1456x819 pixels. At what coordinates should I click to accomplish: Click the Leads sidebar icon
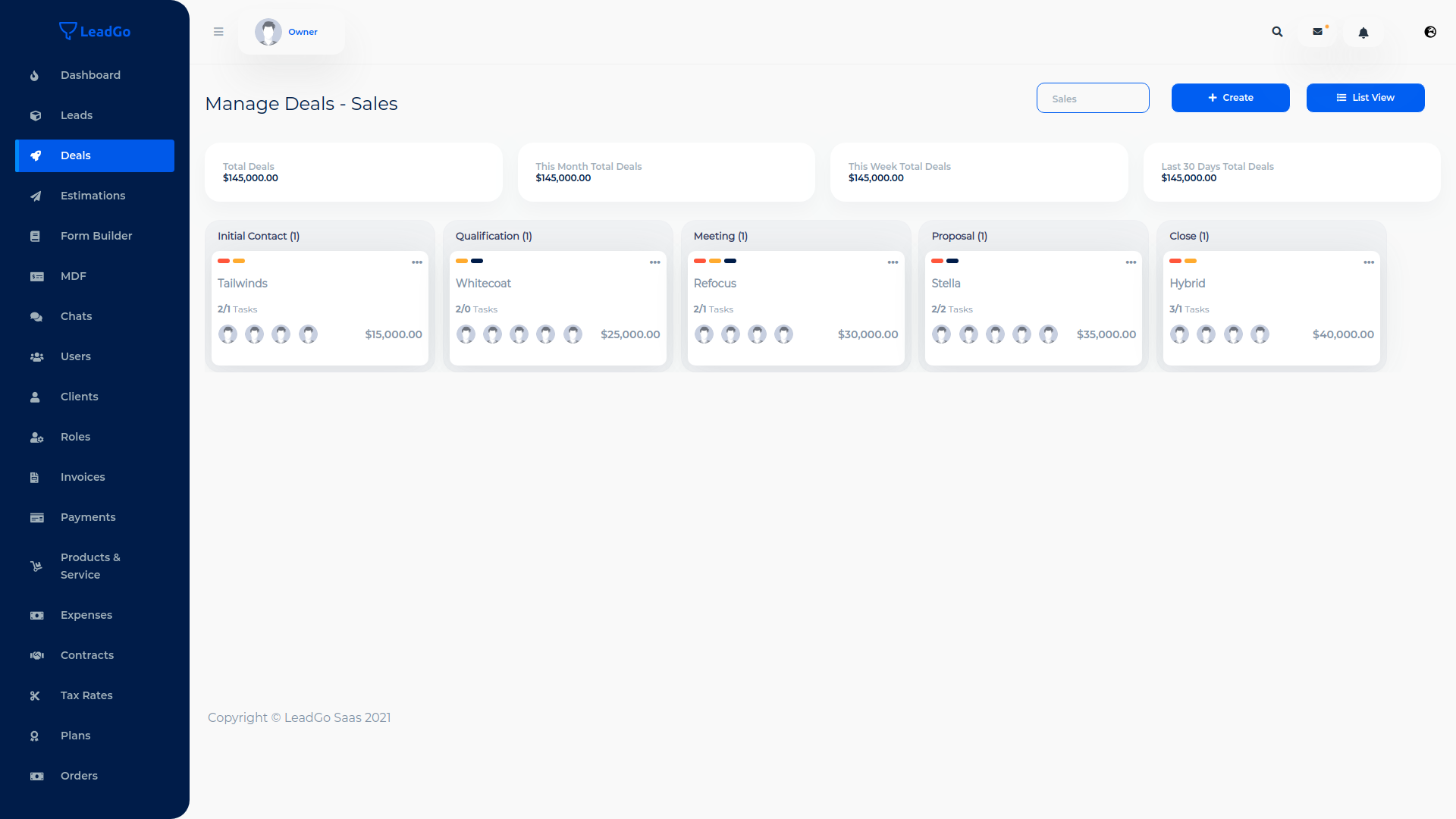35,115
